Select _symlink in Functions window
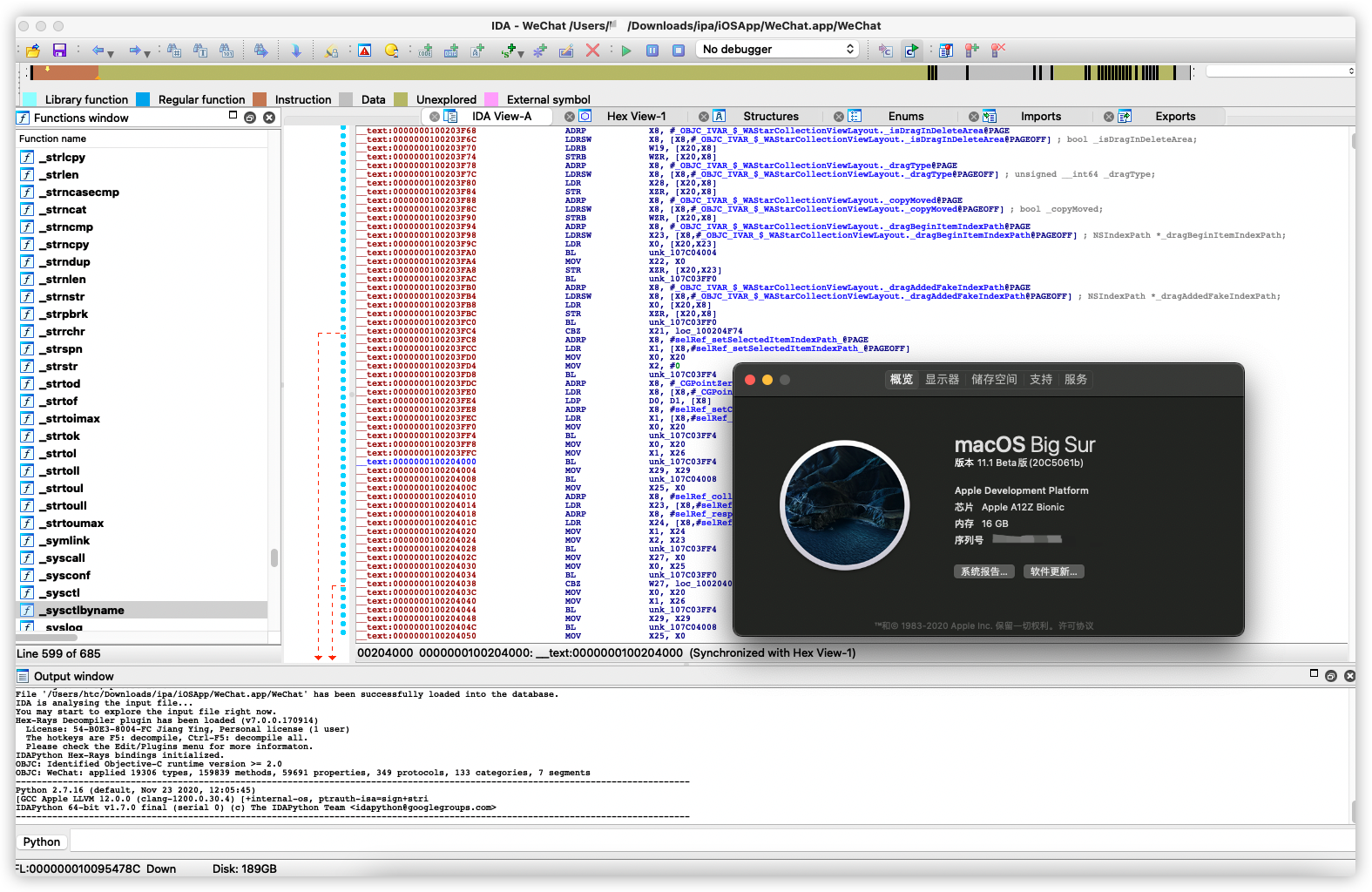The width and height of the screenshot is (1372, 892). point(143,540)
